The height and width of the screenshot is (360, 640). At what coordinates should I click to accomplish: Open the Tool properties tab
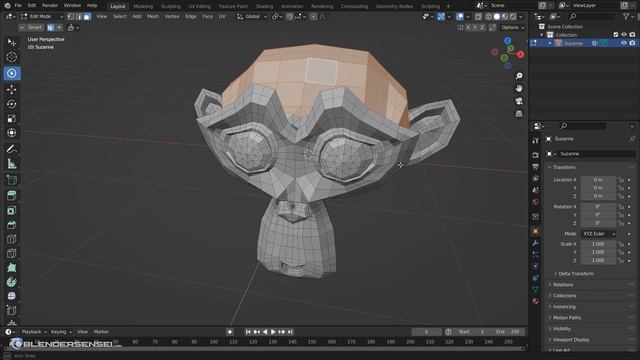[x=536, y=140]
